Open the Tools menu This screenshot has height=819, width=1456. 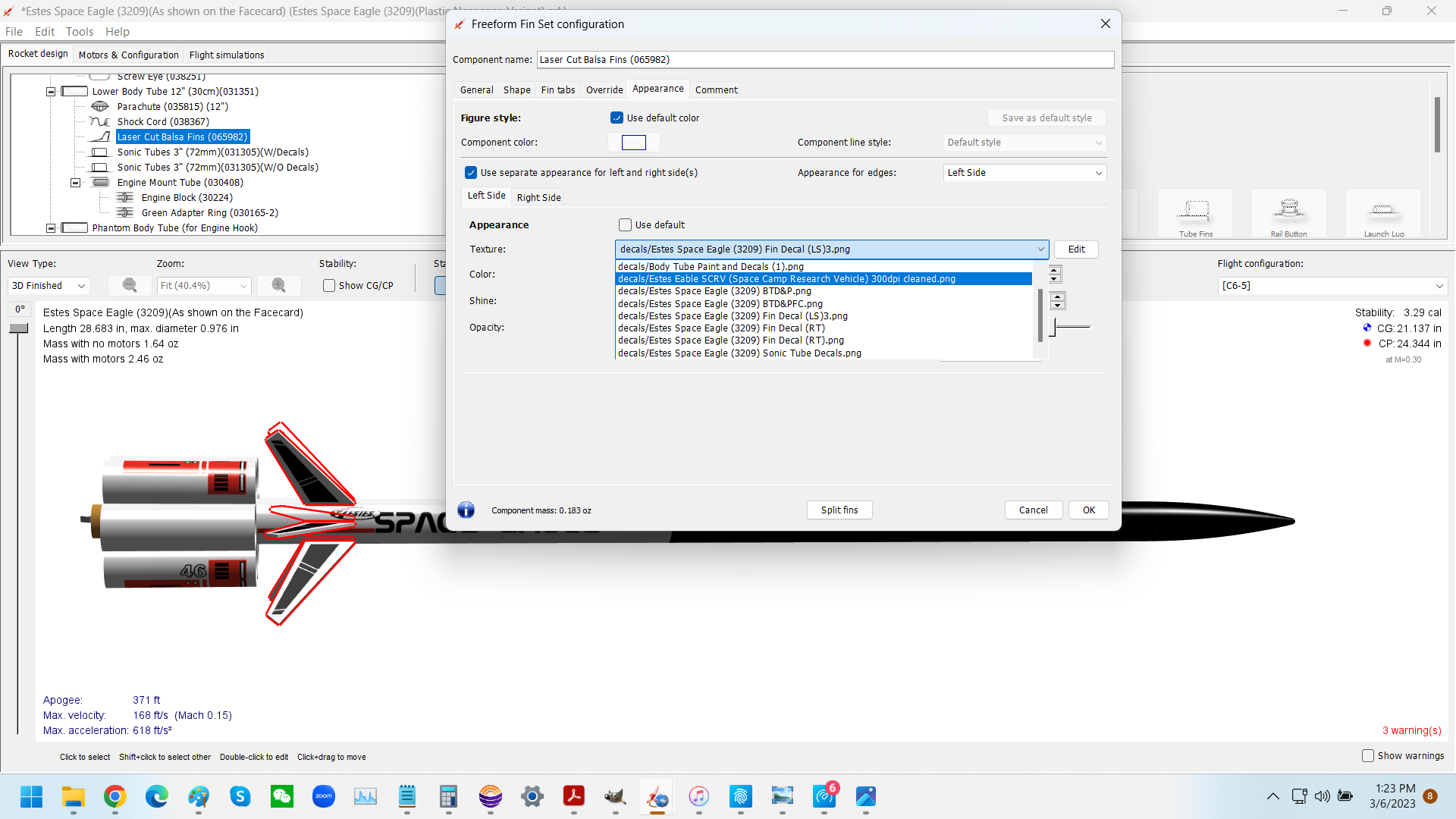tap(80, 31)
